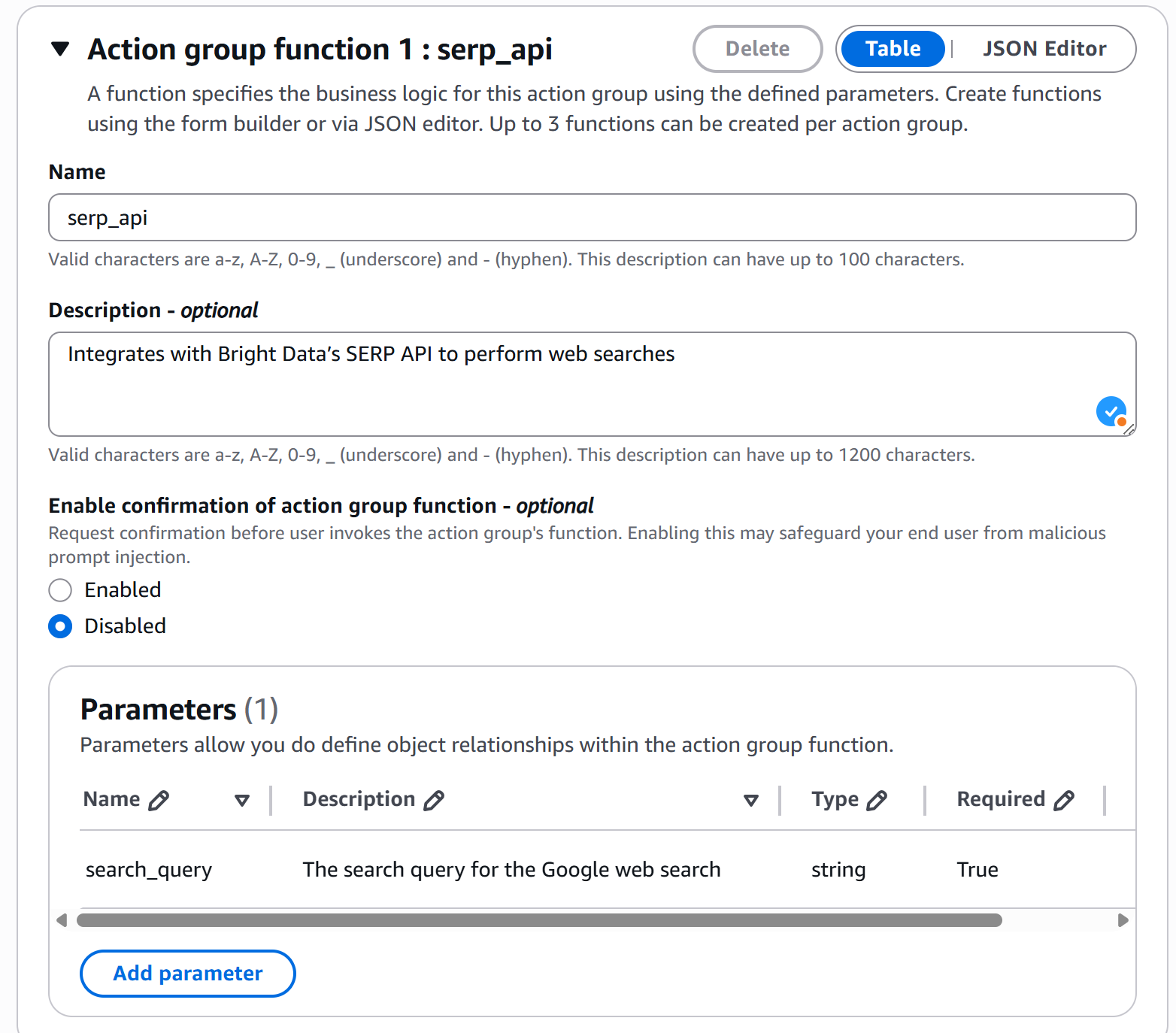The height and width of the screenshot is (1033, 1176).
Task: Open the Name column sort dropdown
Action: click(241, 800)
